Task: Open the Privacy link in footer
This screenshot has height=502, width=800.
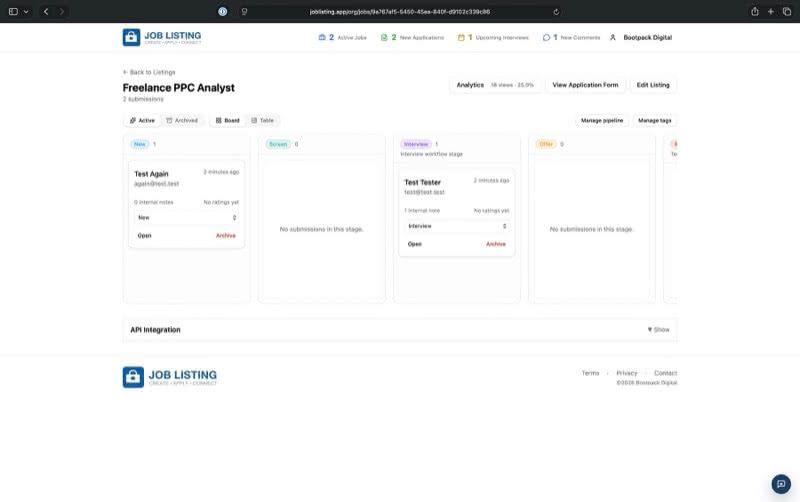Action: click(x=627, y=373)
